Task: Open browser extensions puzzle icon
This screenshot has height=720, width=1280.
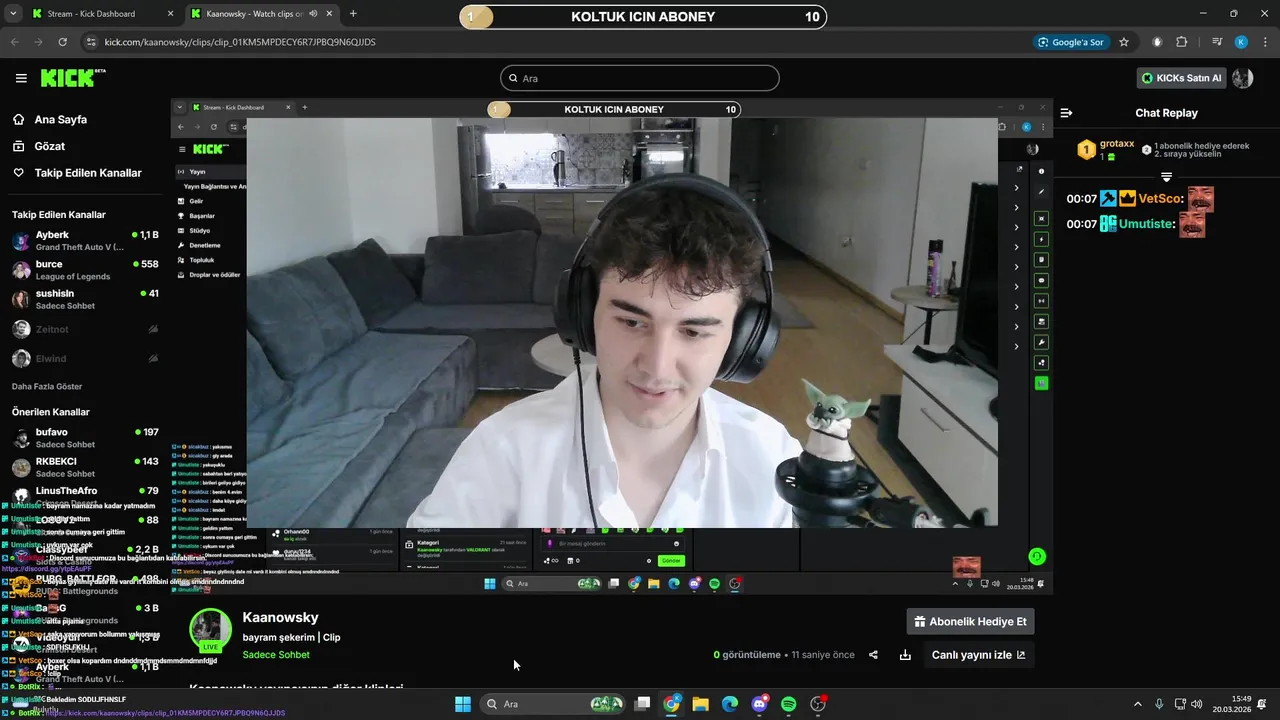Action: click(1182, 42)
